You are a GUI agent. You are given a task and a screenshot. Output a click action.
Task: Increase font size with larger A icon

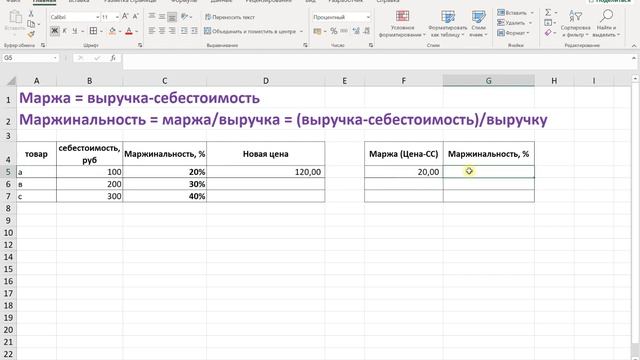click(x=125, y=16)
